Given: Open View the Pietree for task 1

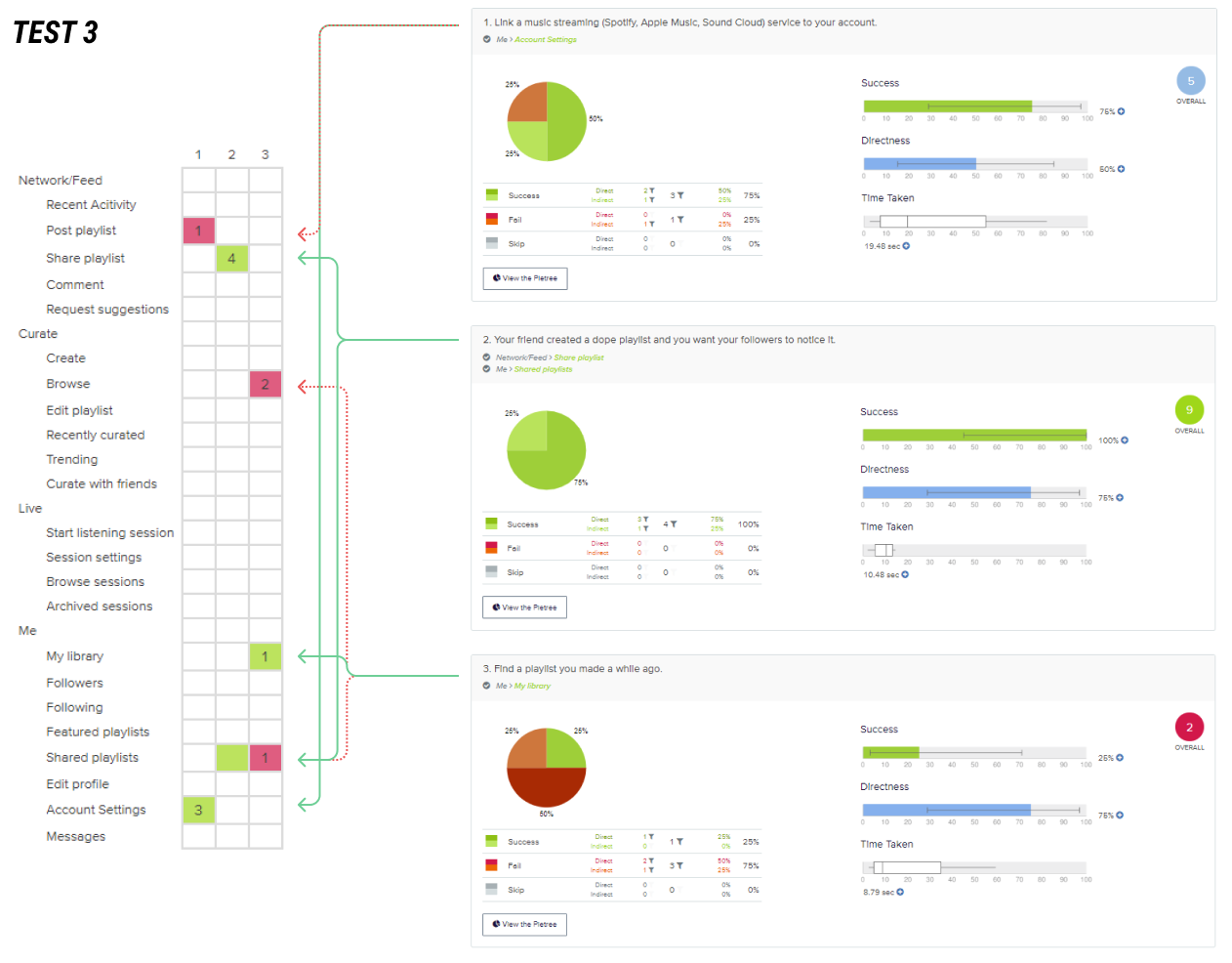Looking at the screenshot, I should [525, 278].
